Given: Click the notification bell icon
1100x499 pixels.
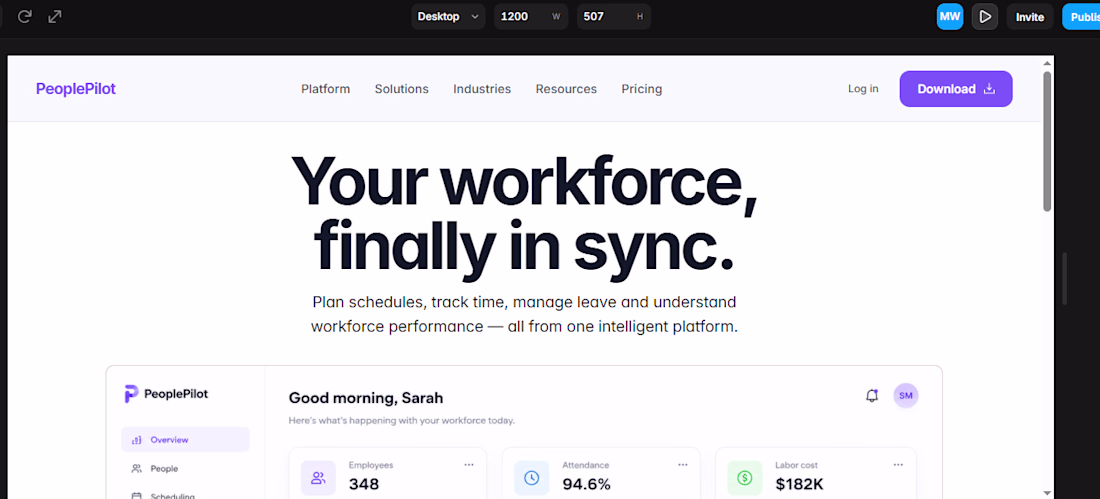Looking at the screenshot, I should tap(872, 396).
